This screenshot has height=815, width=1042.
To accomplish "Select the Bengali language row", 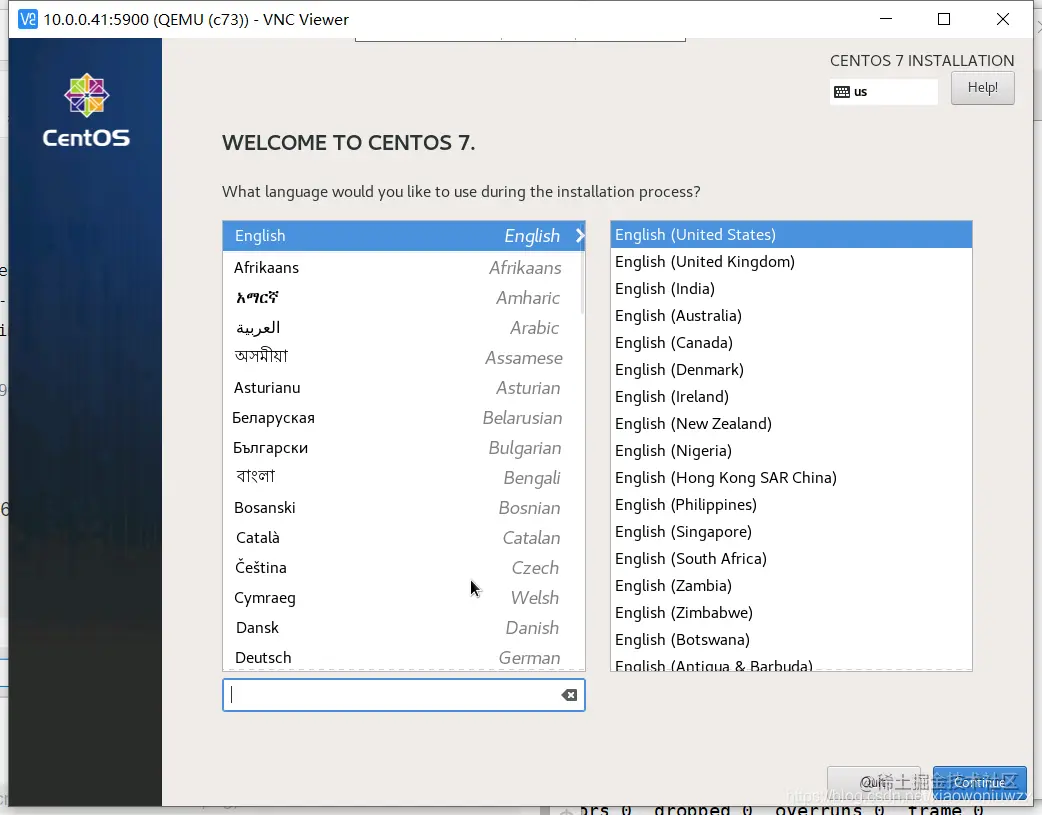I will (404, 477).
